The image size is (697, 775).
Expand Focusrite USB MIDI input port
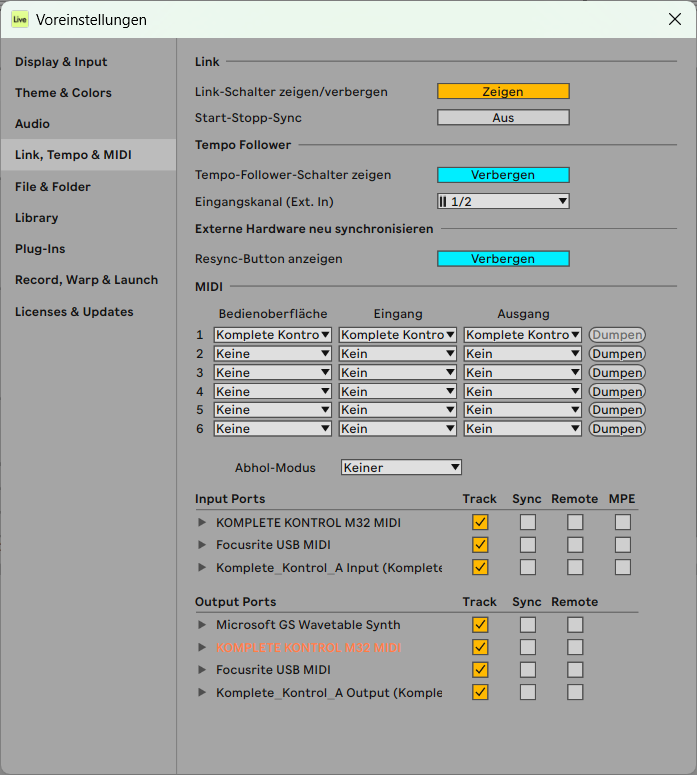point(202,545)
